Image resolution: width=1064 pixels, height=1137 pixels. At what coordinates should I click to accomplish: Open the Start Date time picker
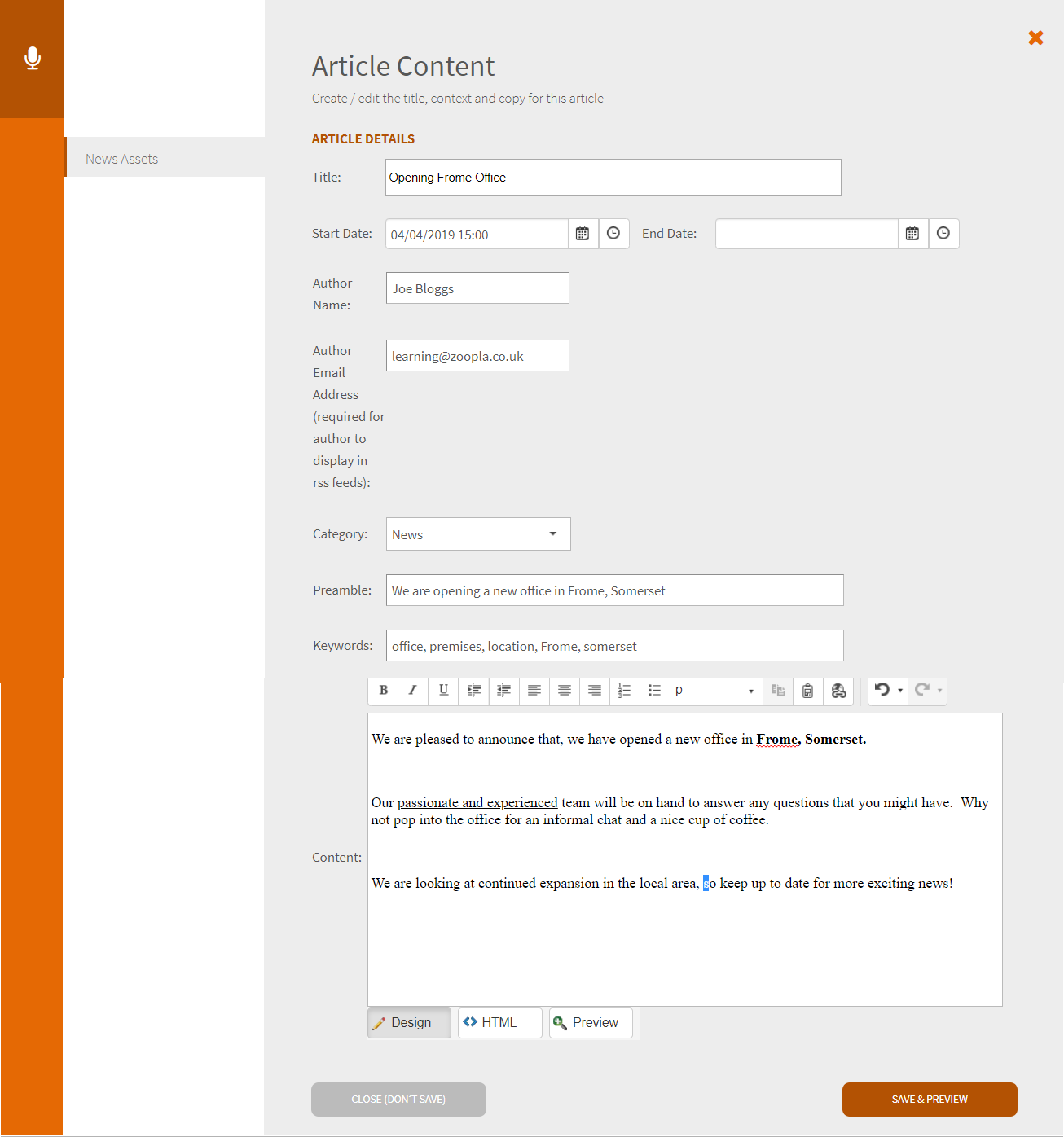tap(613, 234)
